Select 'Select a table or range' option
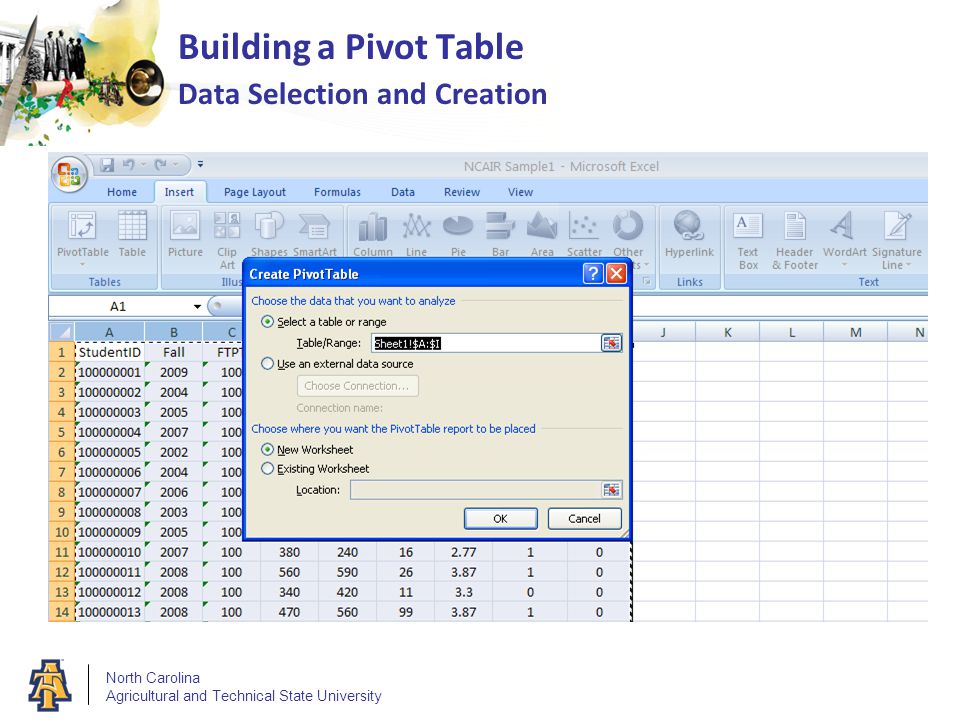Viewport: 960px width, 720px height. tap(267, 321)
